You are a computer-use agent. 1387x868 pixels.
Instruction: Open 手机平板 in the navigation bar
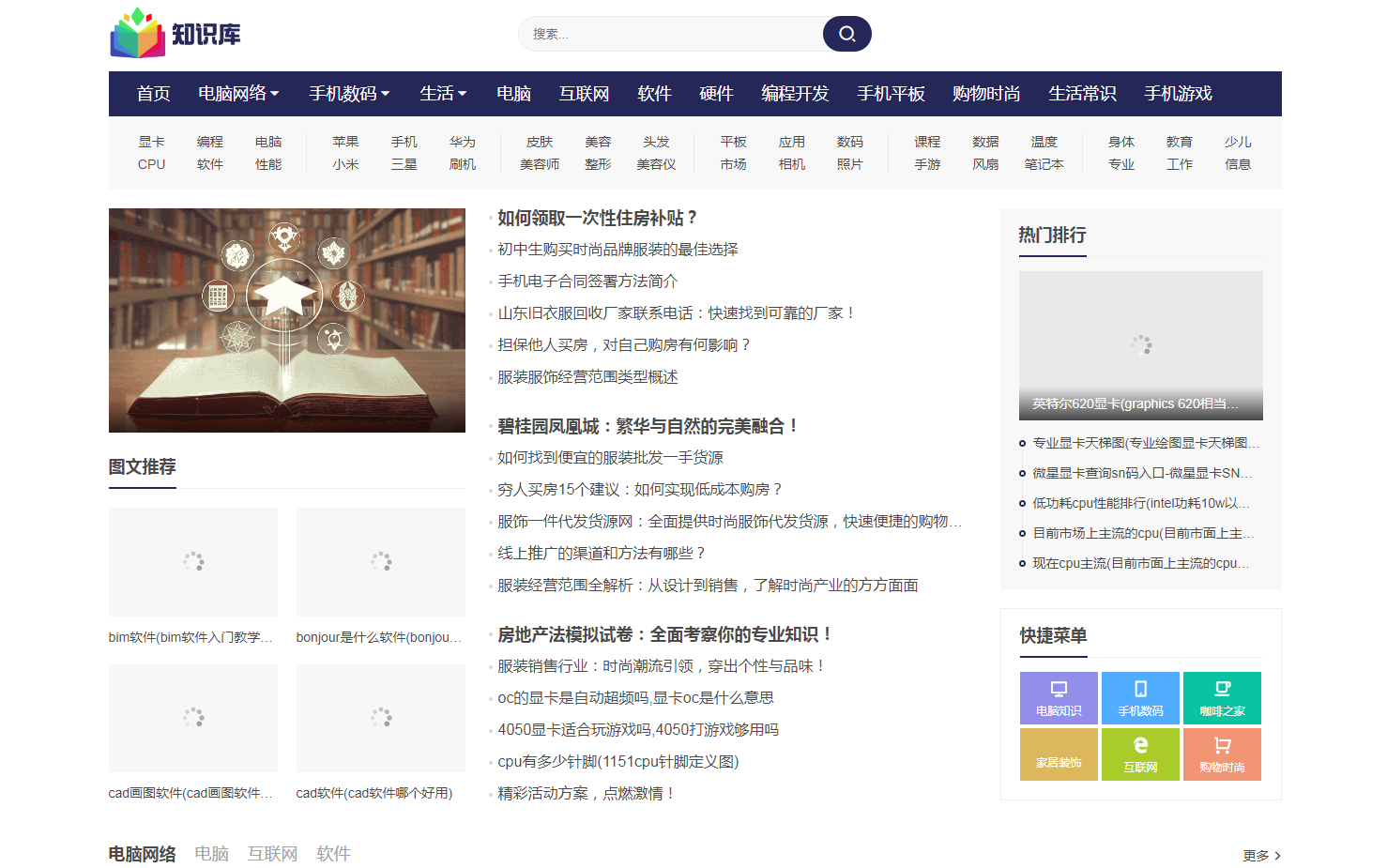[891, 94]
